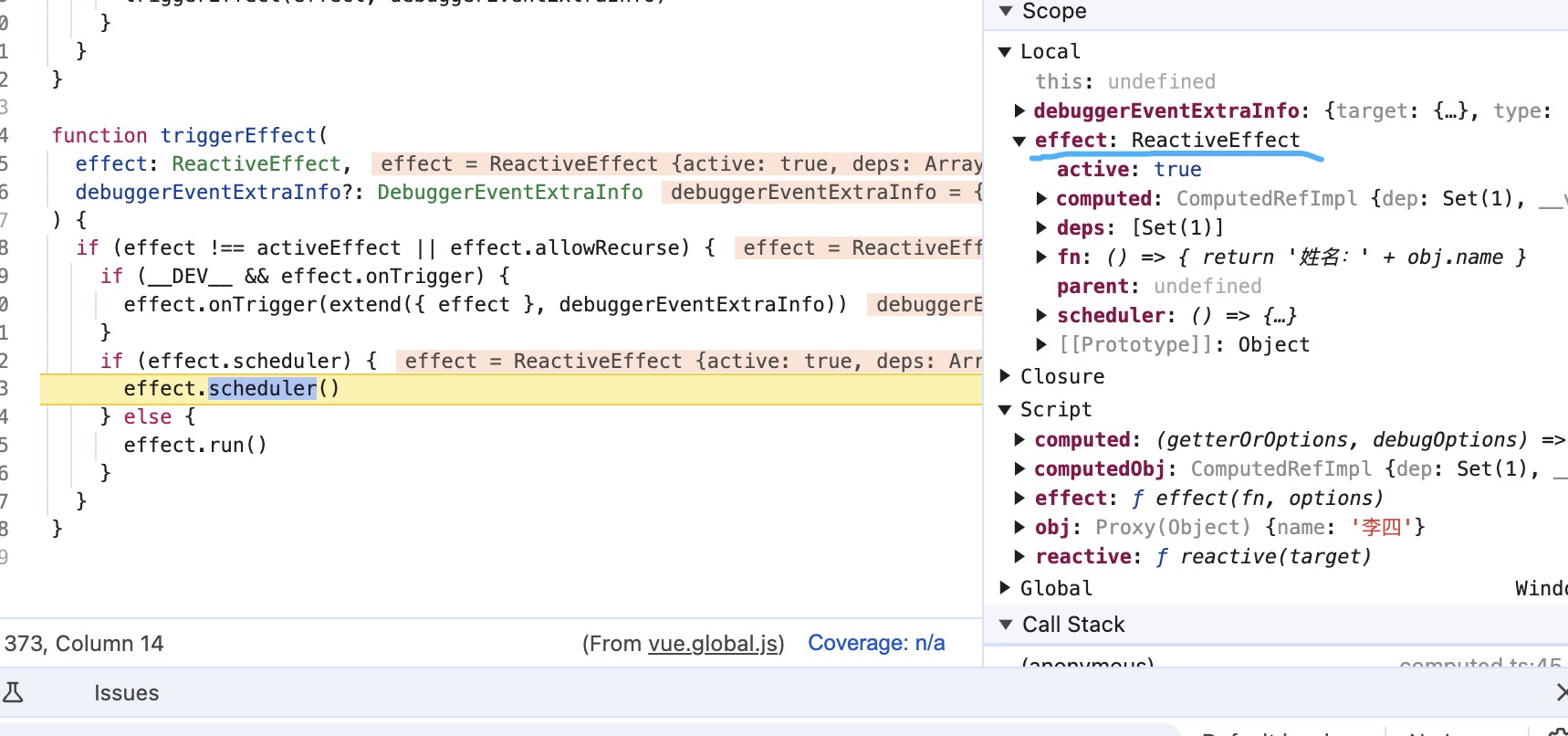Click the effect.run() code line

(x=195, y=446)
